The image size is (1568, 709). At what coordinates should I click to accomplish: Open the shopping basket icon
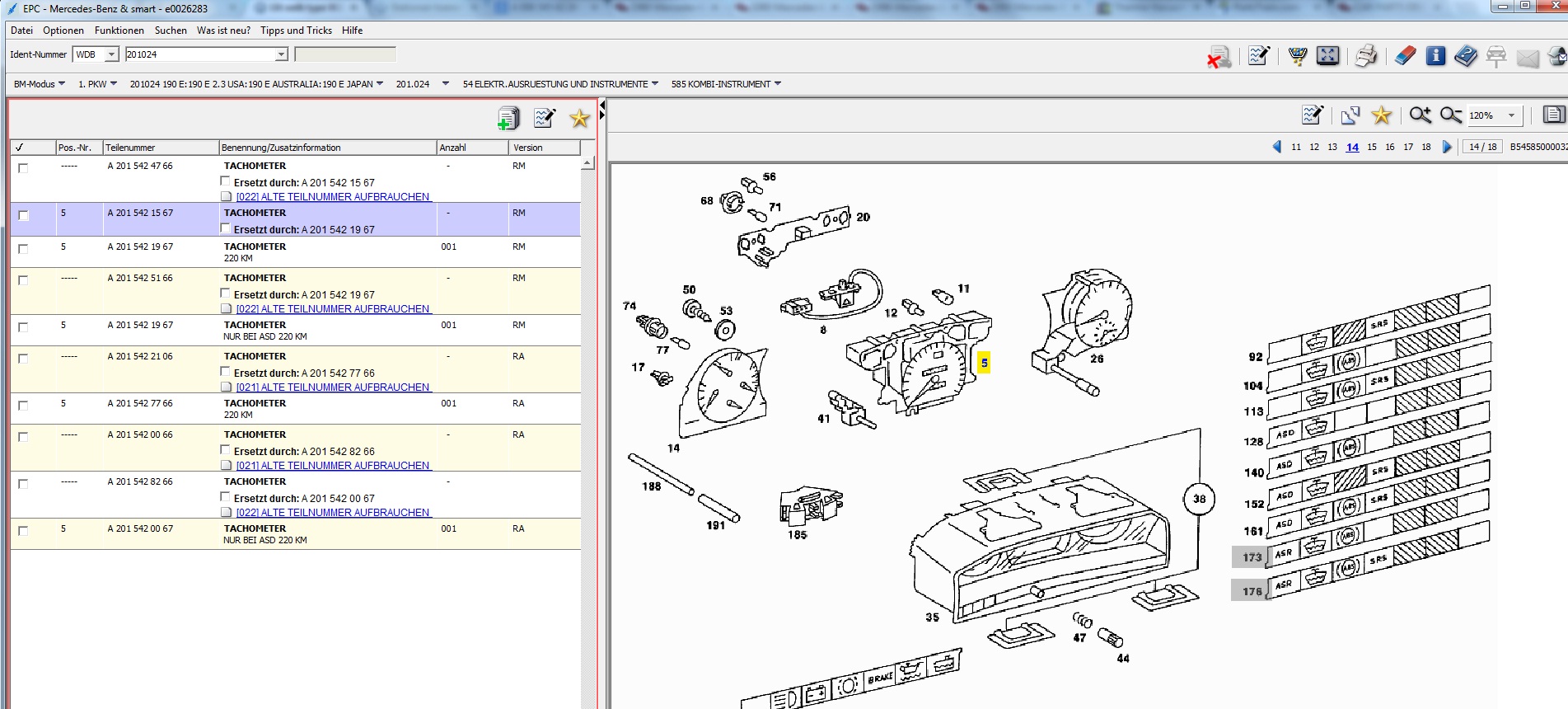coord(1298,55)
